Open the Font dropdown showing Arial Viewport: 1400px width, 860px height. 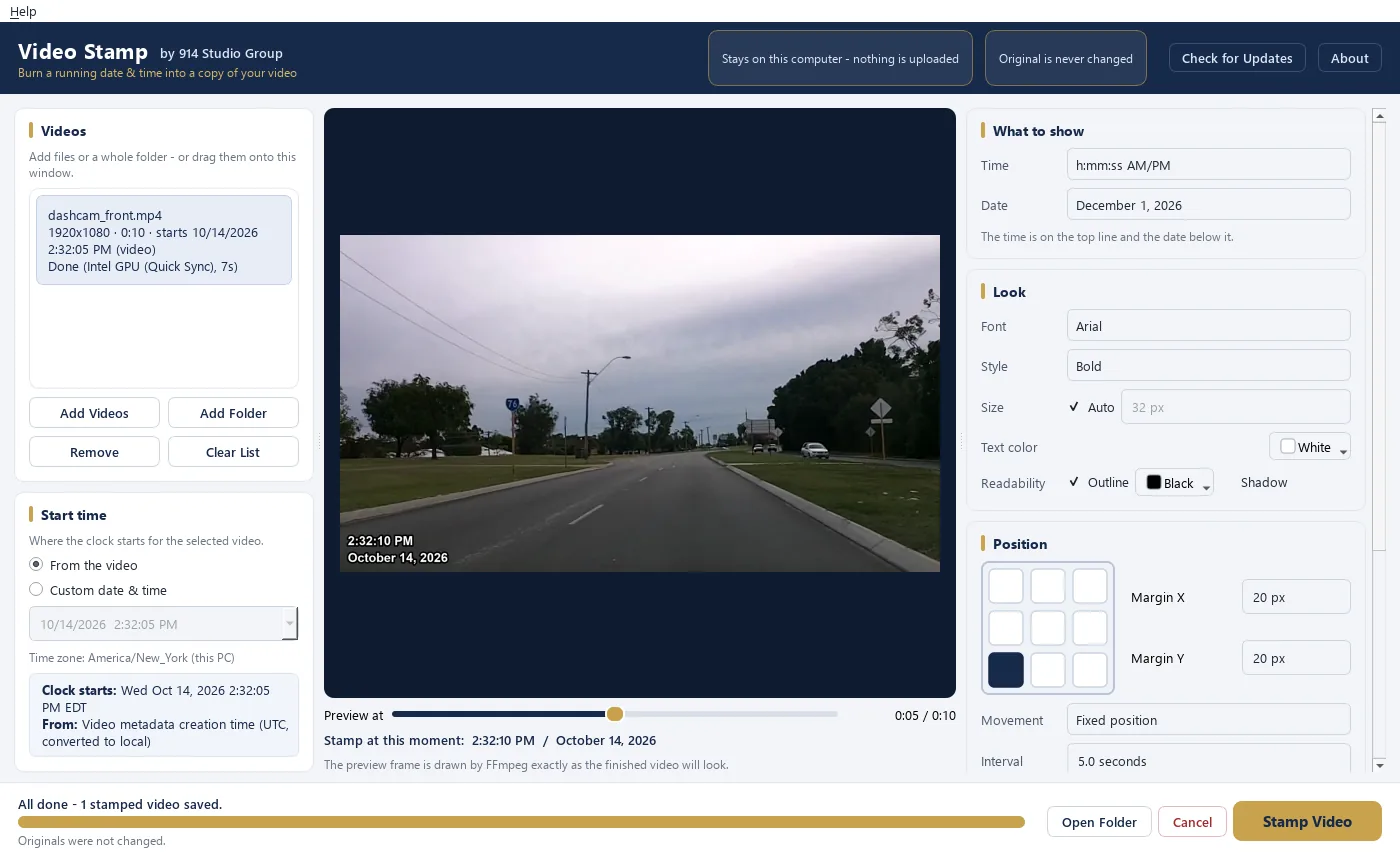pyautogui.click(x=1208, y=326)
